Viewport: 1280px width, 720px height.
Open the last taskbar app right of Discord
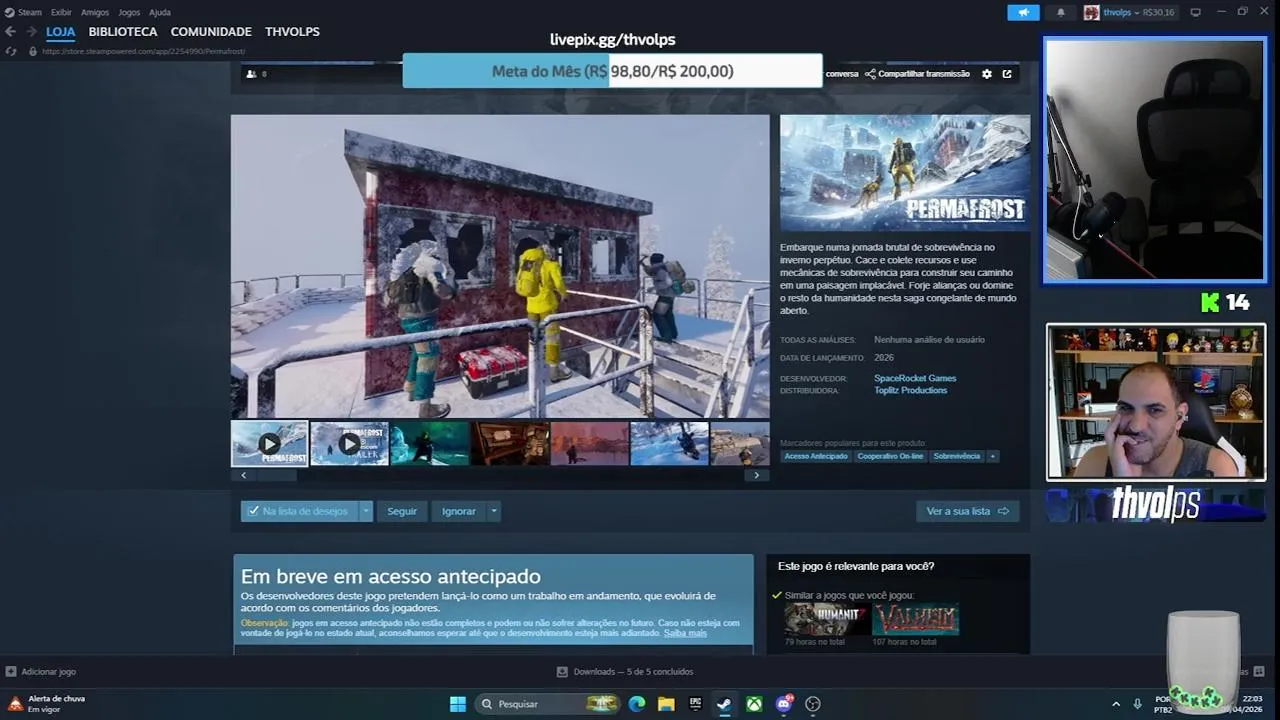(813, 704)
